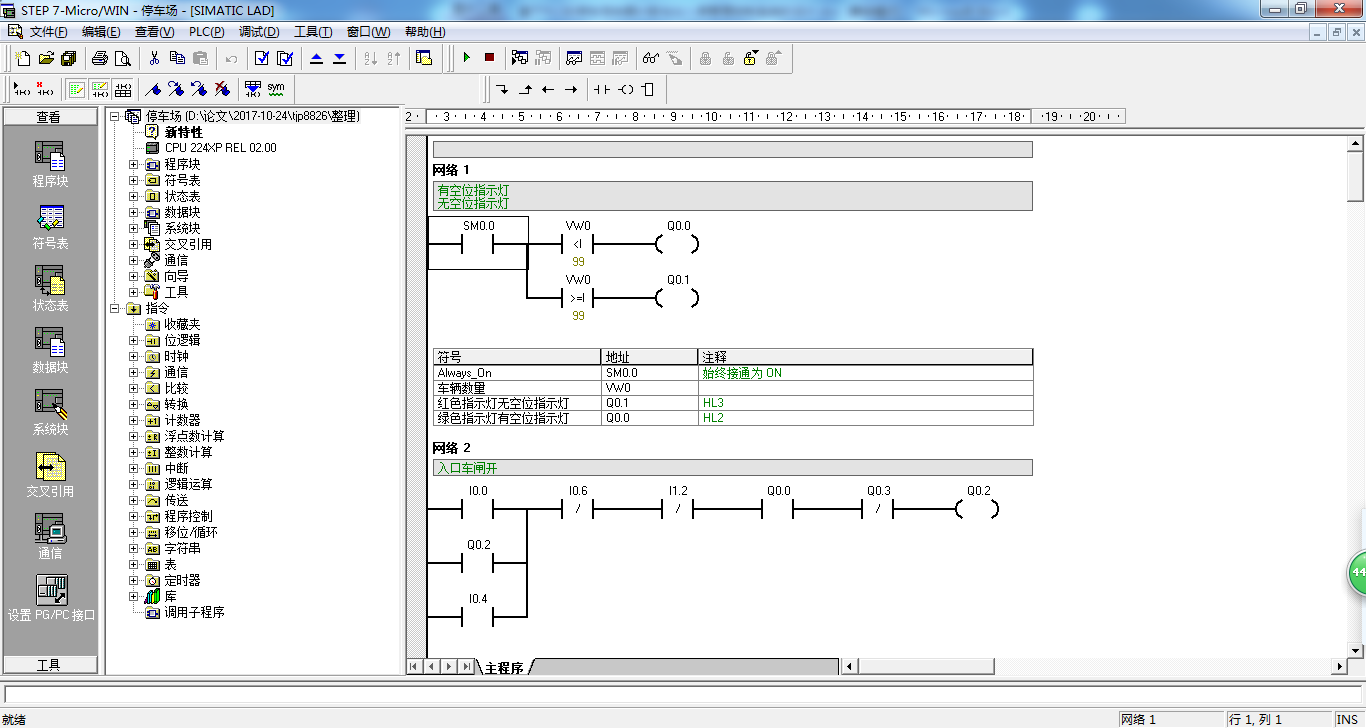Select 调用子程序 in the instruction tree
The image size is (1366, 728).
[194, 612]
